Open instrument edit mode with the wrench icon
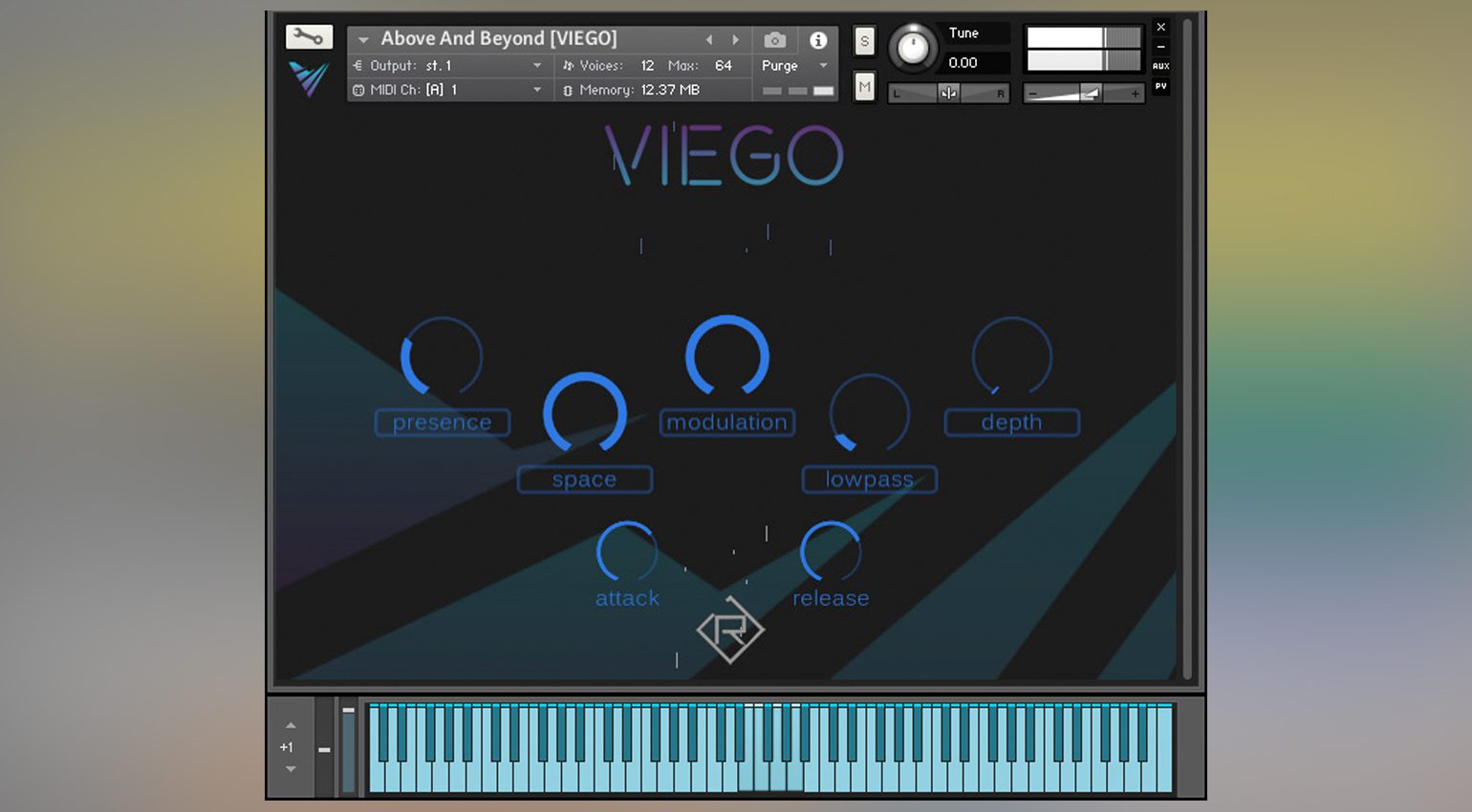Screen dimensions: 1472x812 tap(309, 37)
